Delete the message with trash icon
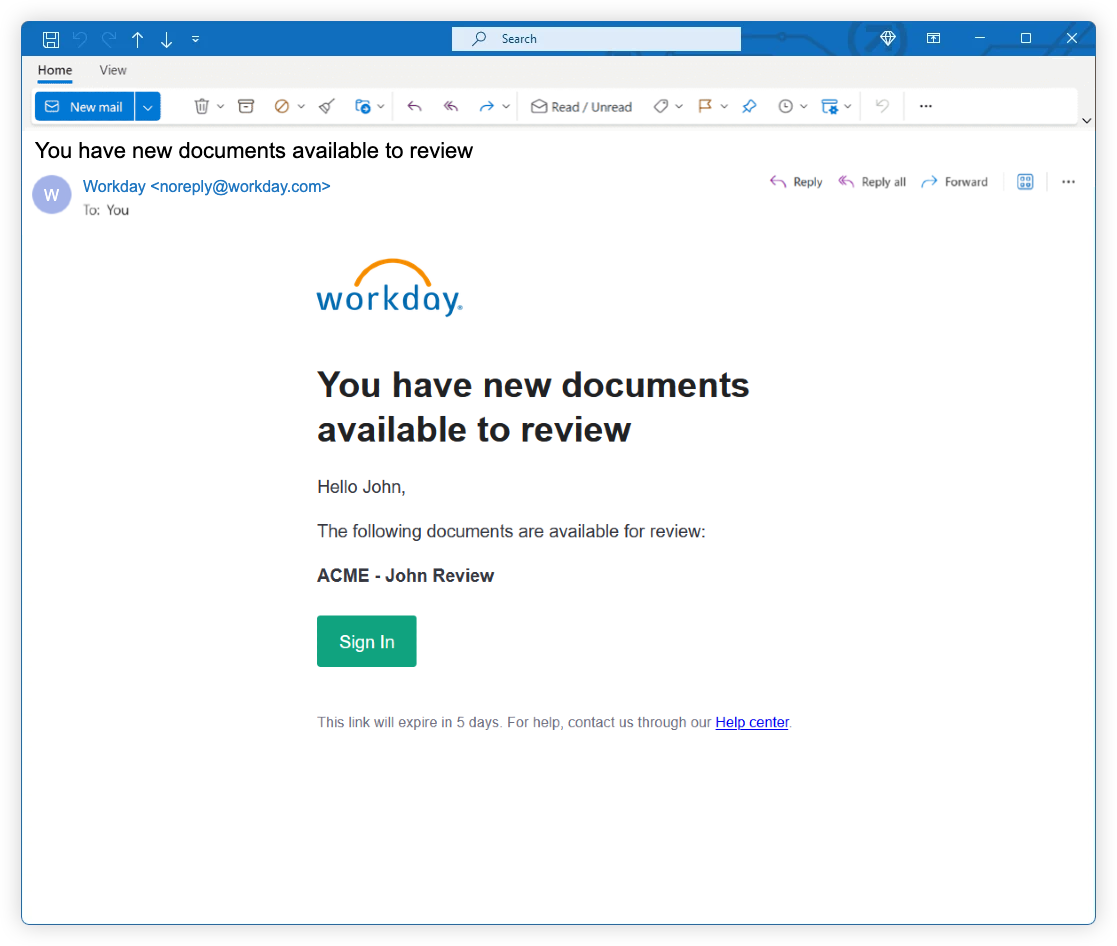The image size is (1117, 946). point(202,106)
